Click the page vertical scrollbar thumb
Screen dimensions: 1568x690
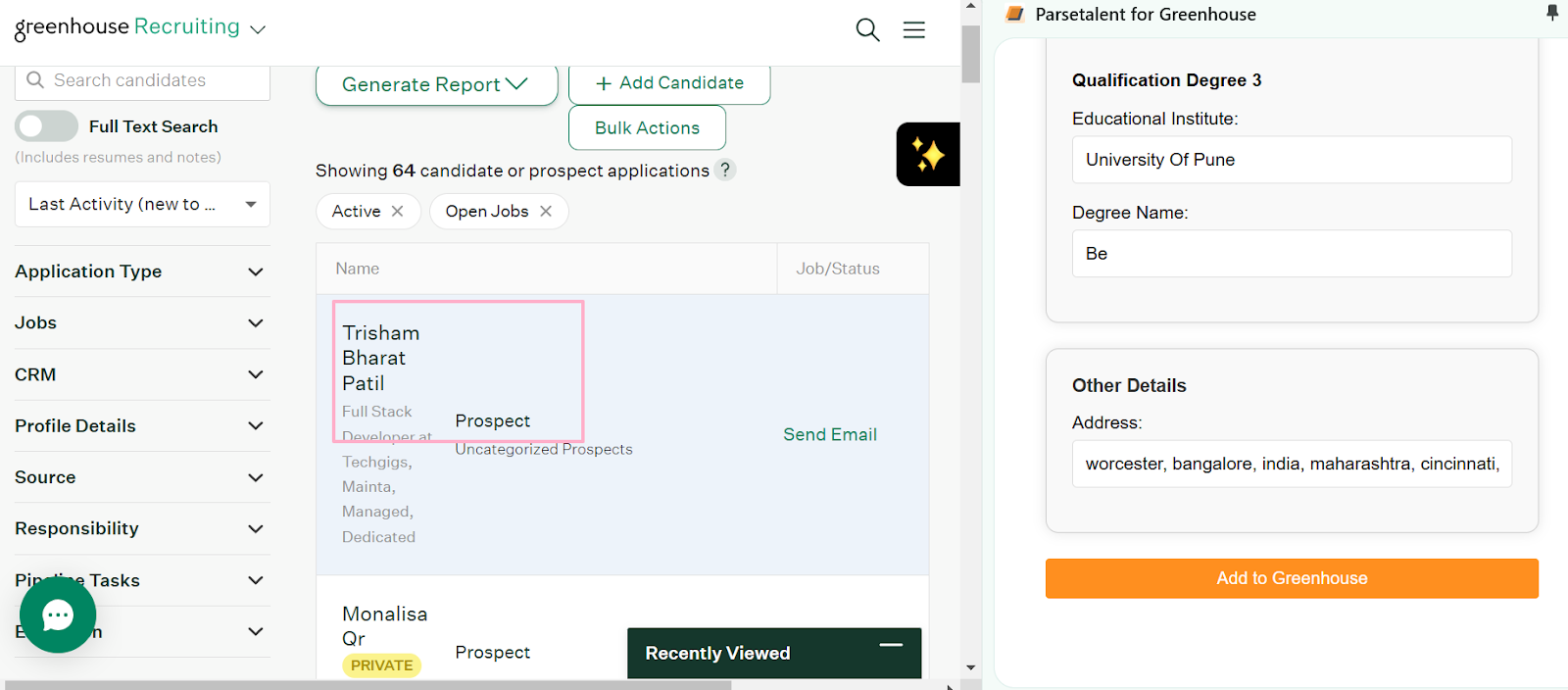coord(970,54)
